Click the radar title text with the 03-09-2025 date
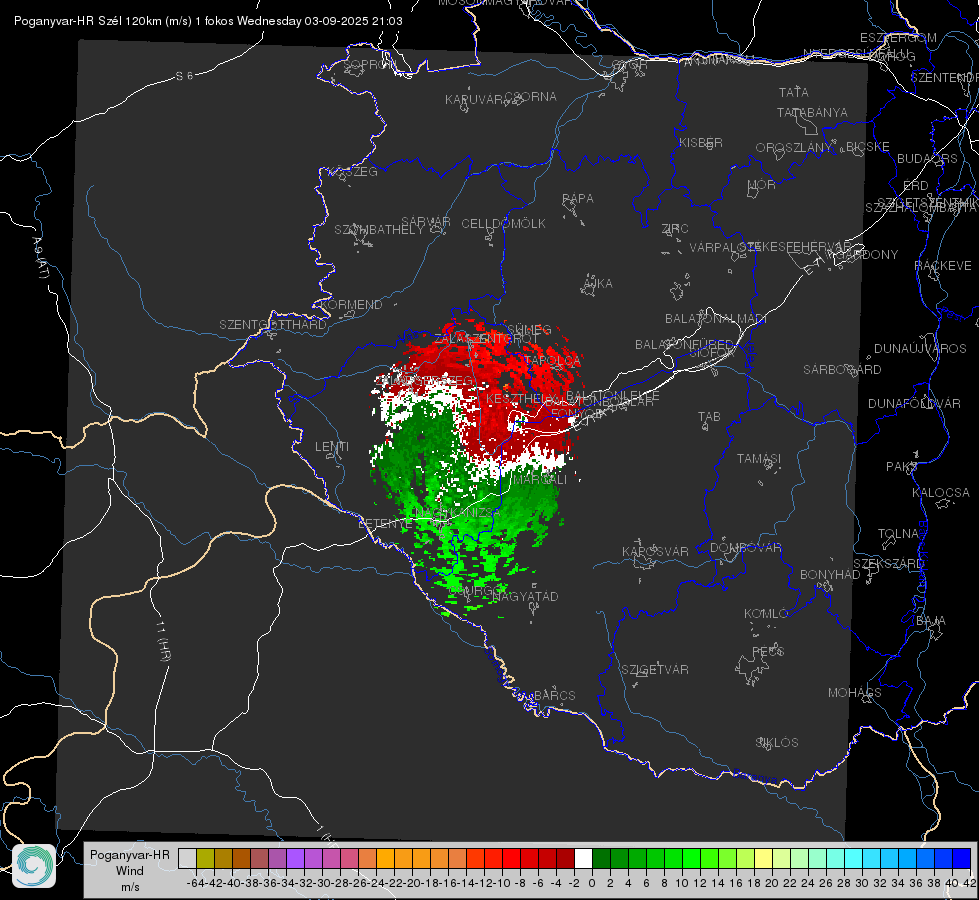The width and height of the screenshot is (979, 900). click(x=208, y=21)
